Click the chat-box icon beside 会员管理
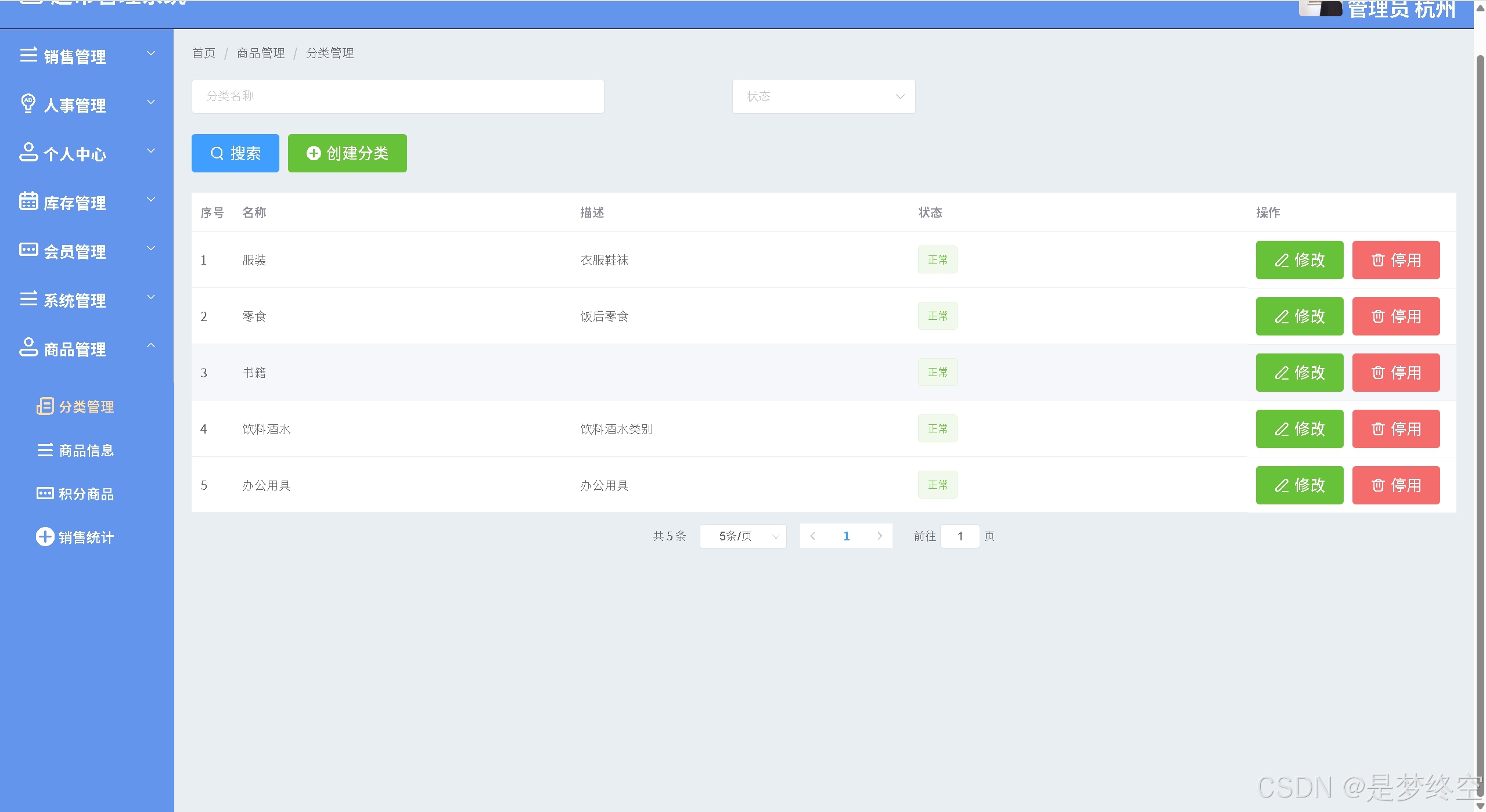This screenshot has height=812, width=1486. [28, 250]
